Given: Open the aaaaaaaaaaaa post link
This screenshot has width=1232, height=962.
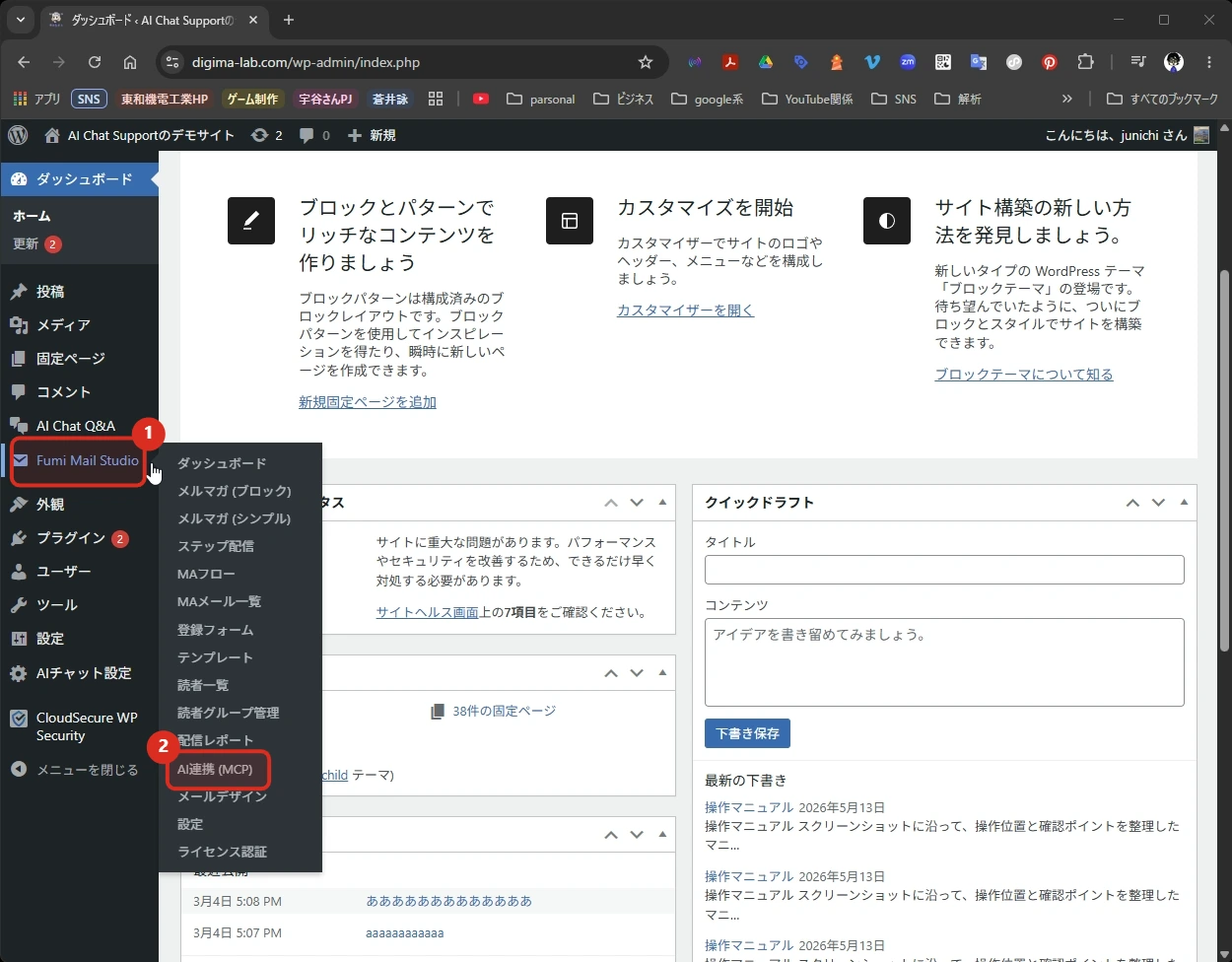Looking at the screenshot, I should [x=404, y=932].
